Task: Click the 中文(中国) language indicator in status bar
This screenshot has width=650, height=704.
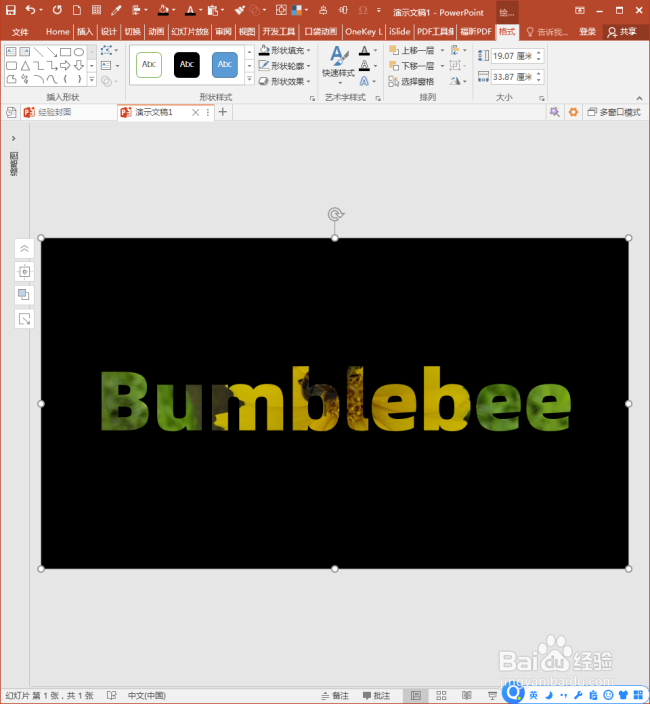Action: pyautogui.click(x=146, y=695)
